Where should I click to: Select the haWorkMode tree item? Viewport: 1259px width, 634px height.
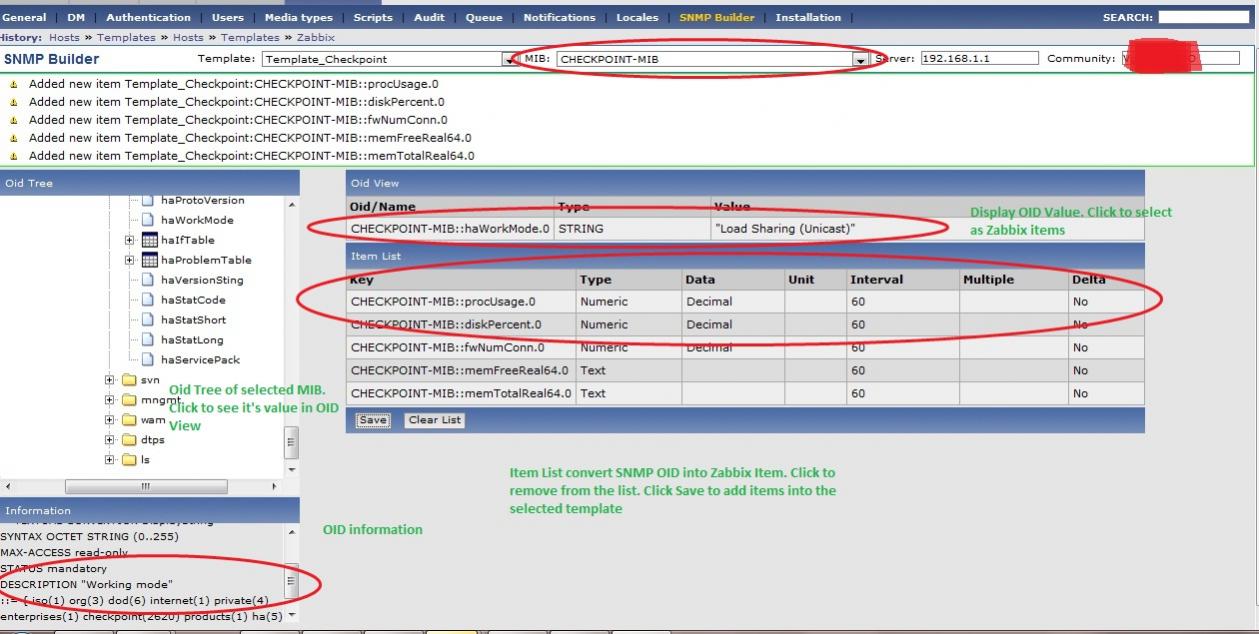click(197, 220)
